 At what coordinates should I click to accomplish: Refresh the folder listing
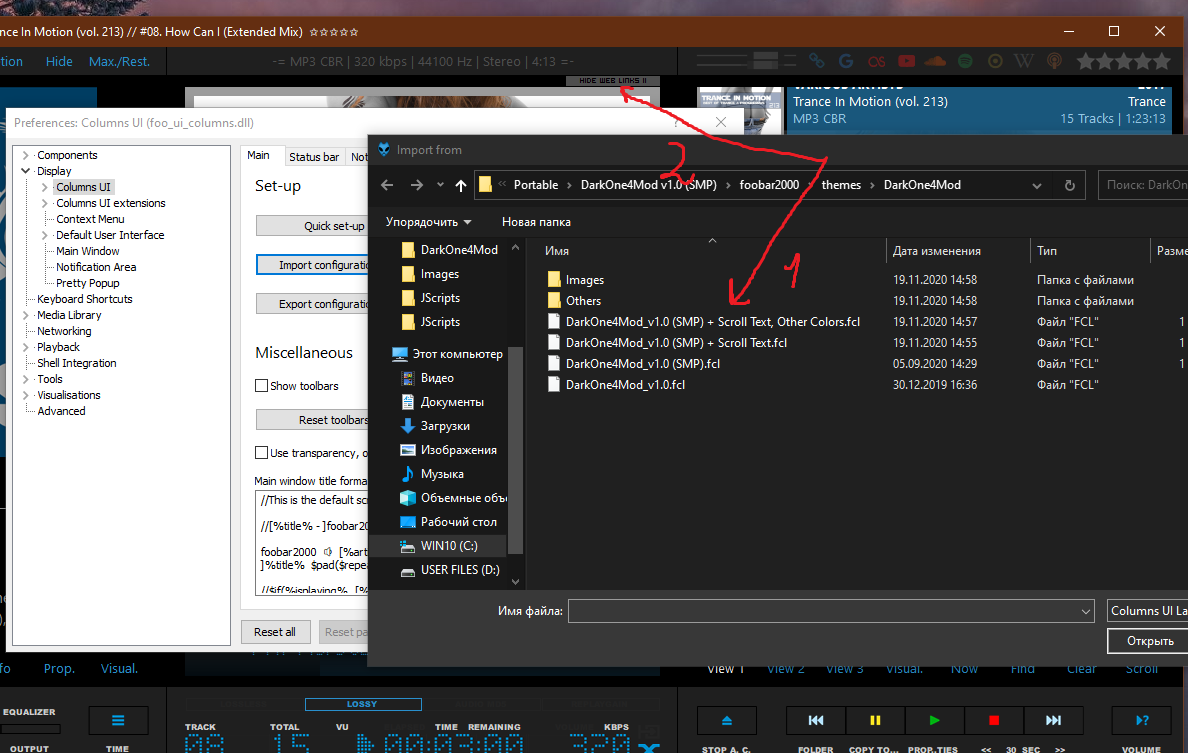click(x=1070, y=185)
